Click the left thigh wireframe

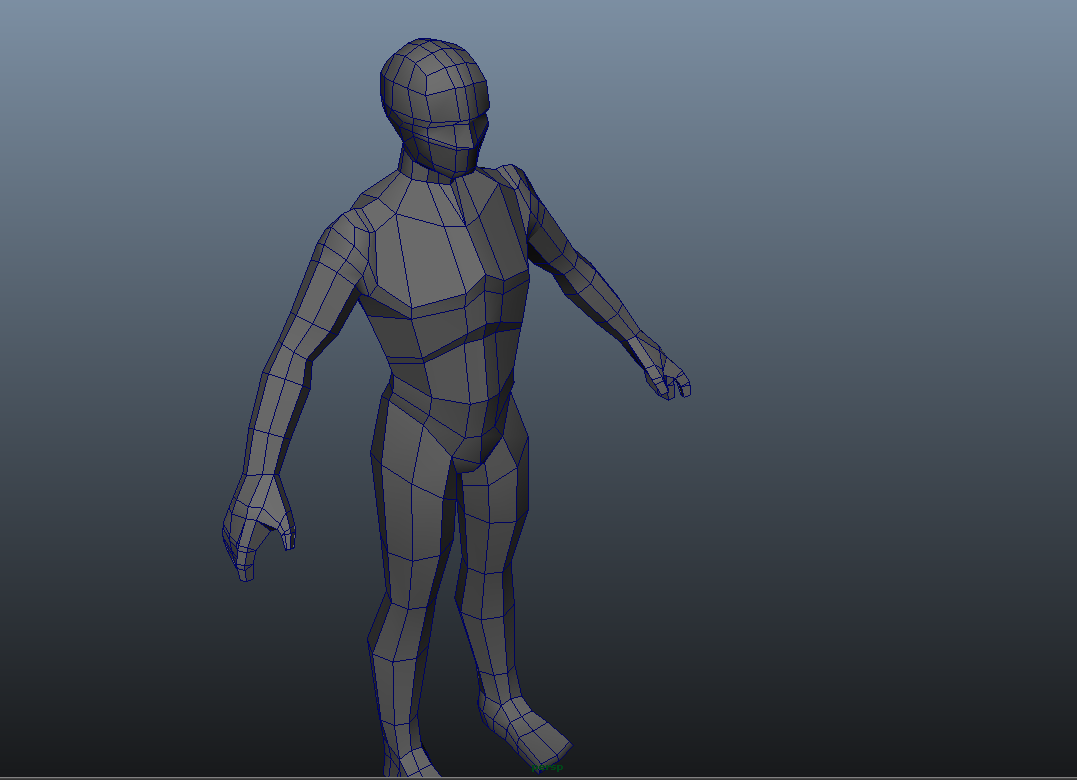pyautogui.click(x=490, y=500)
